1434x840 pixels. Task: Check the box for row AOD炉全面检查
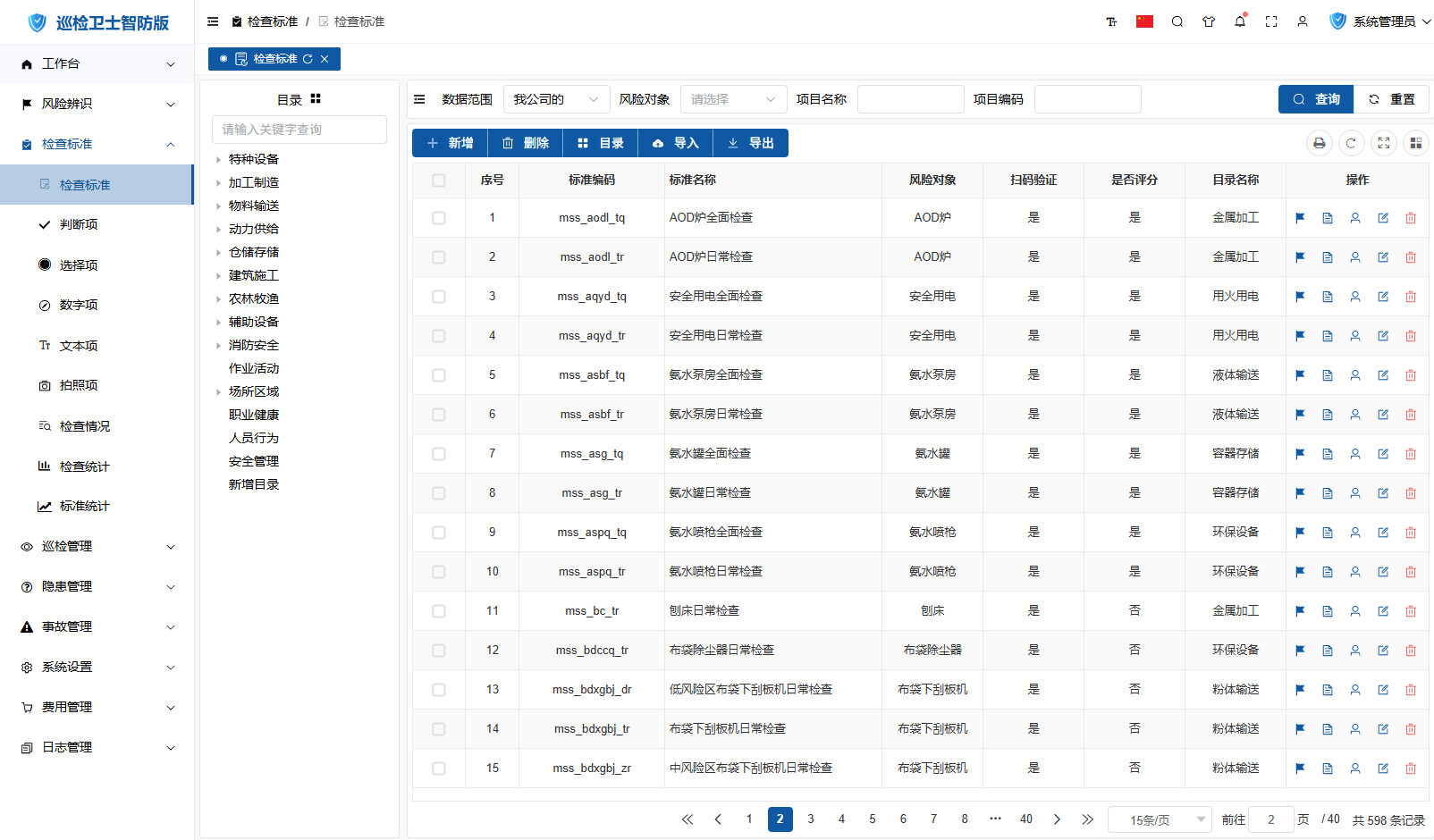(x=438, y=218)
